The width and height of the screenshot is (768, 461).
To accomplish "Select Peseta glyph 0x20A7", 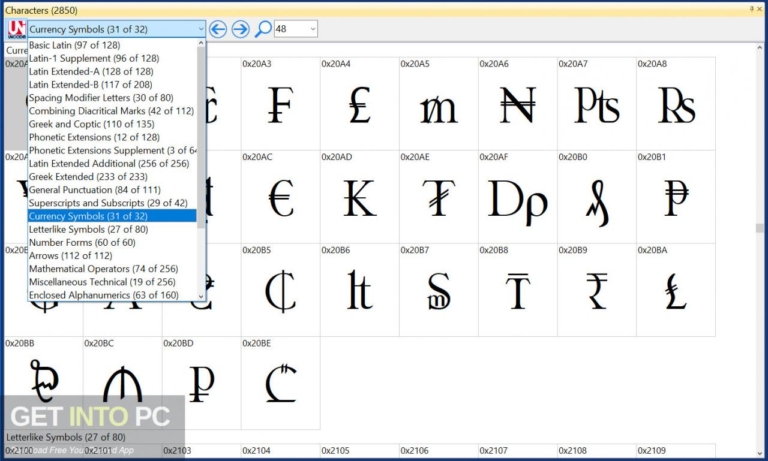I will (x=597, y=103).
